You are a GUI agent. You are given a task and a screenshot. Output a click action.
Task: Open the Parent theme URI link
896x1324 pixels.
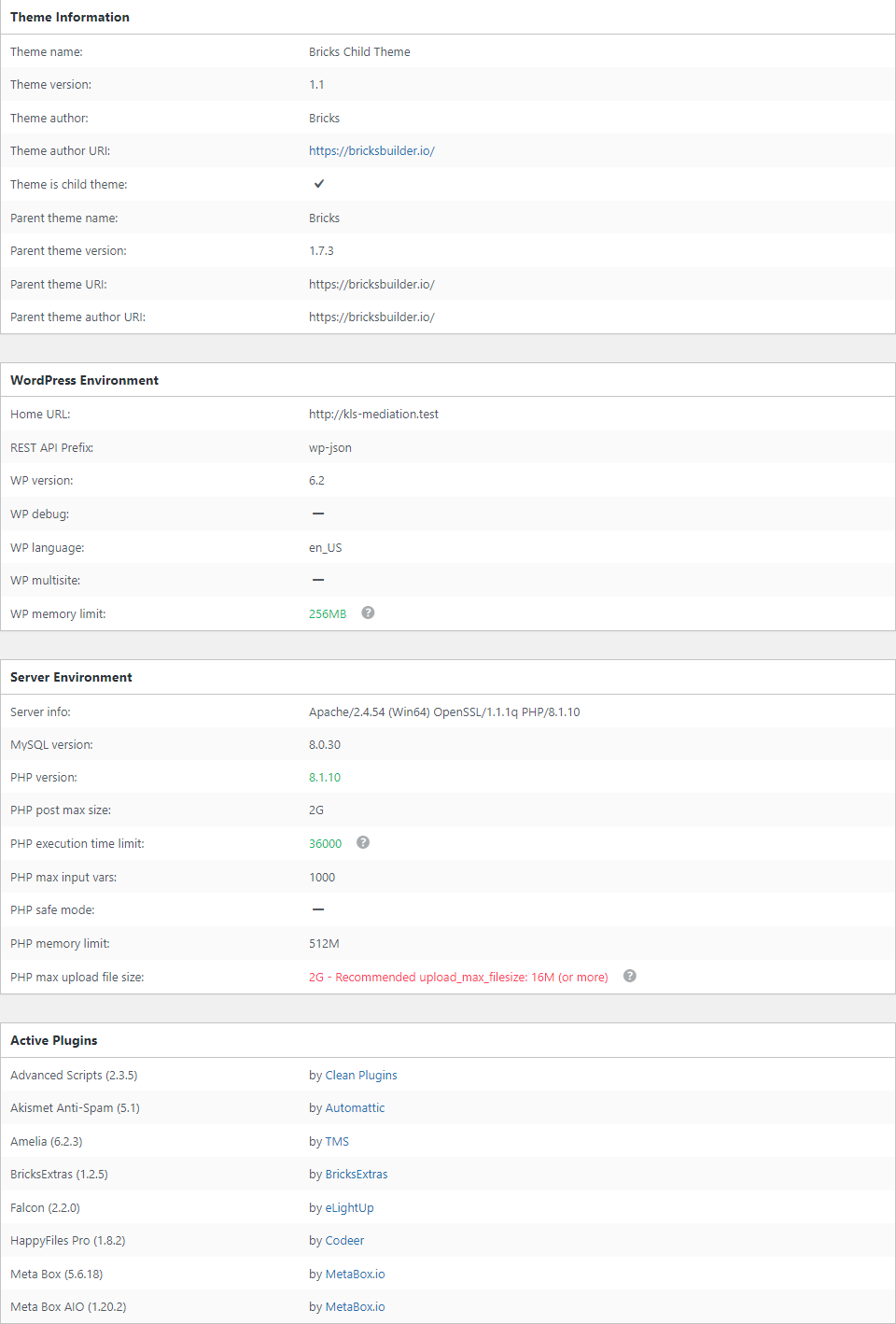pos(371,285)
